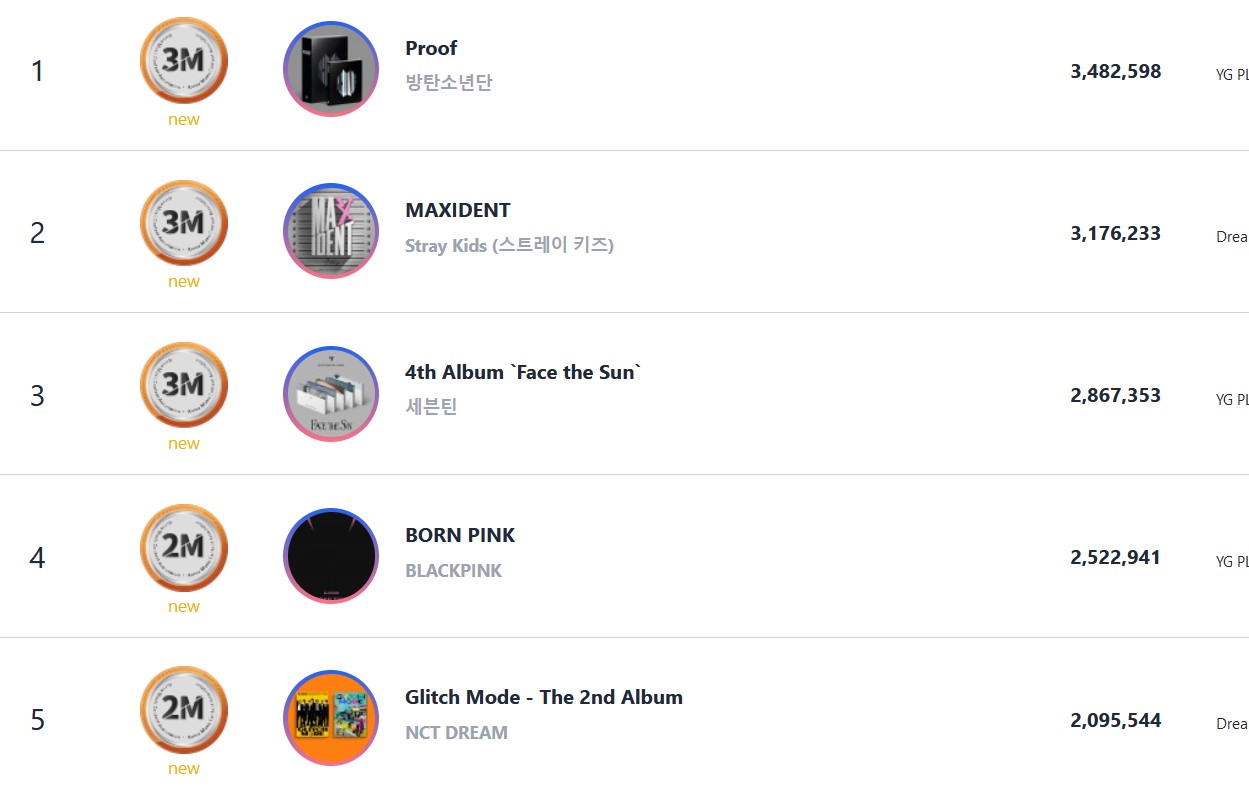Viewport: 1249px width, 793px height.
Task: Open the BORN PINK album cover thumbnail
Action: click(331, 556)
